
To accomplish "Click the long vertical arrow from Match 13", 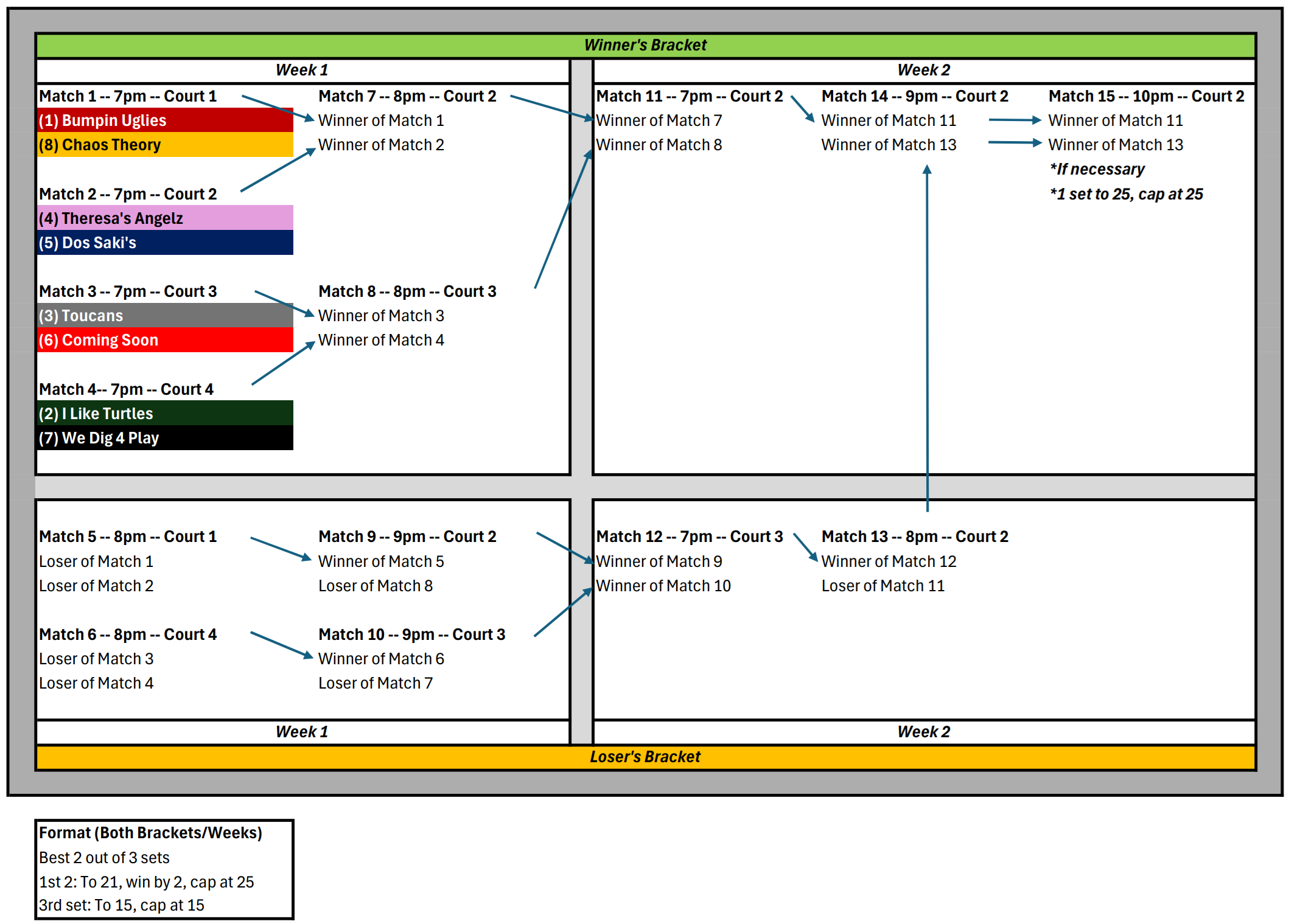I will 927,341.
